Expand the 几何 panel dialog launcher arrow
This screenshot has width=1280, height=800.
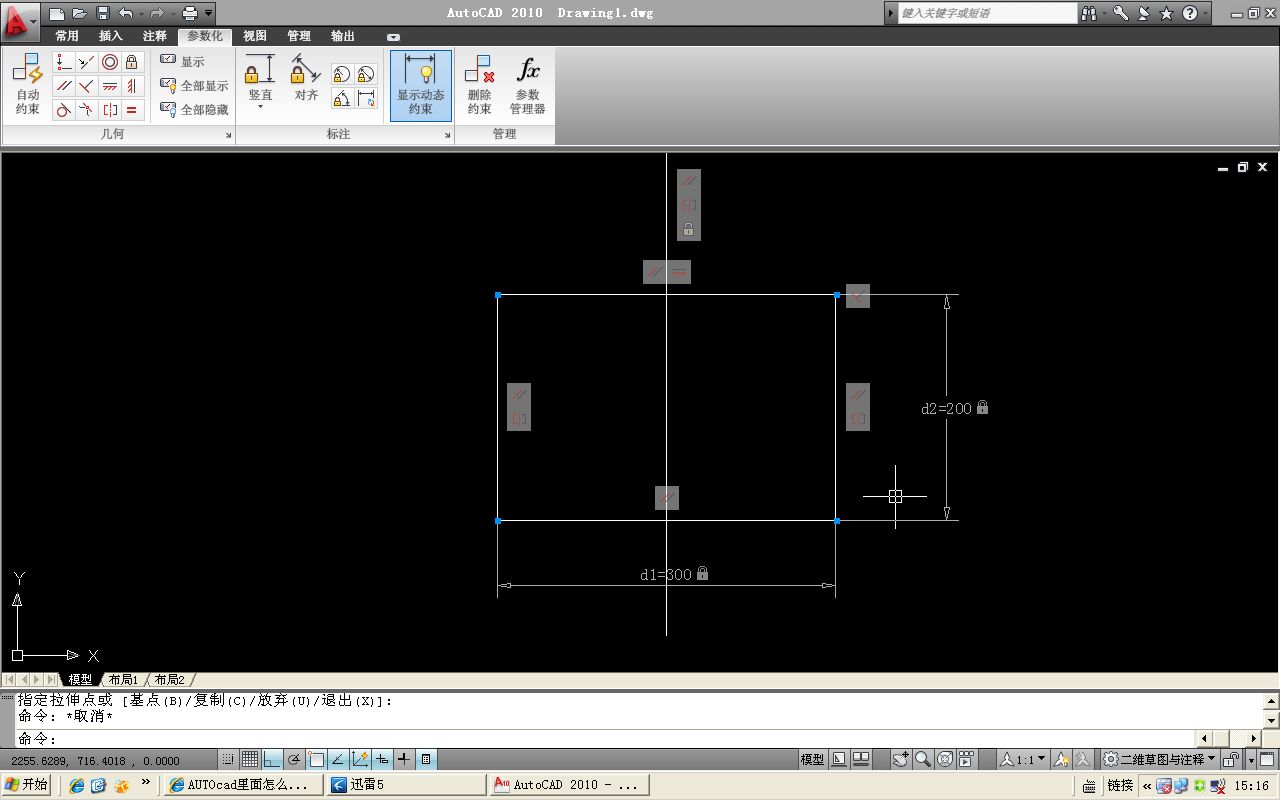[x=227, y=136]
